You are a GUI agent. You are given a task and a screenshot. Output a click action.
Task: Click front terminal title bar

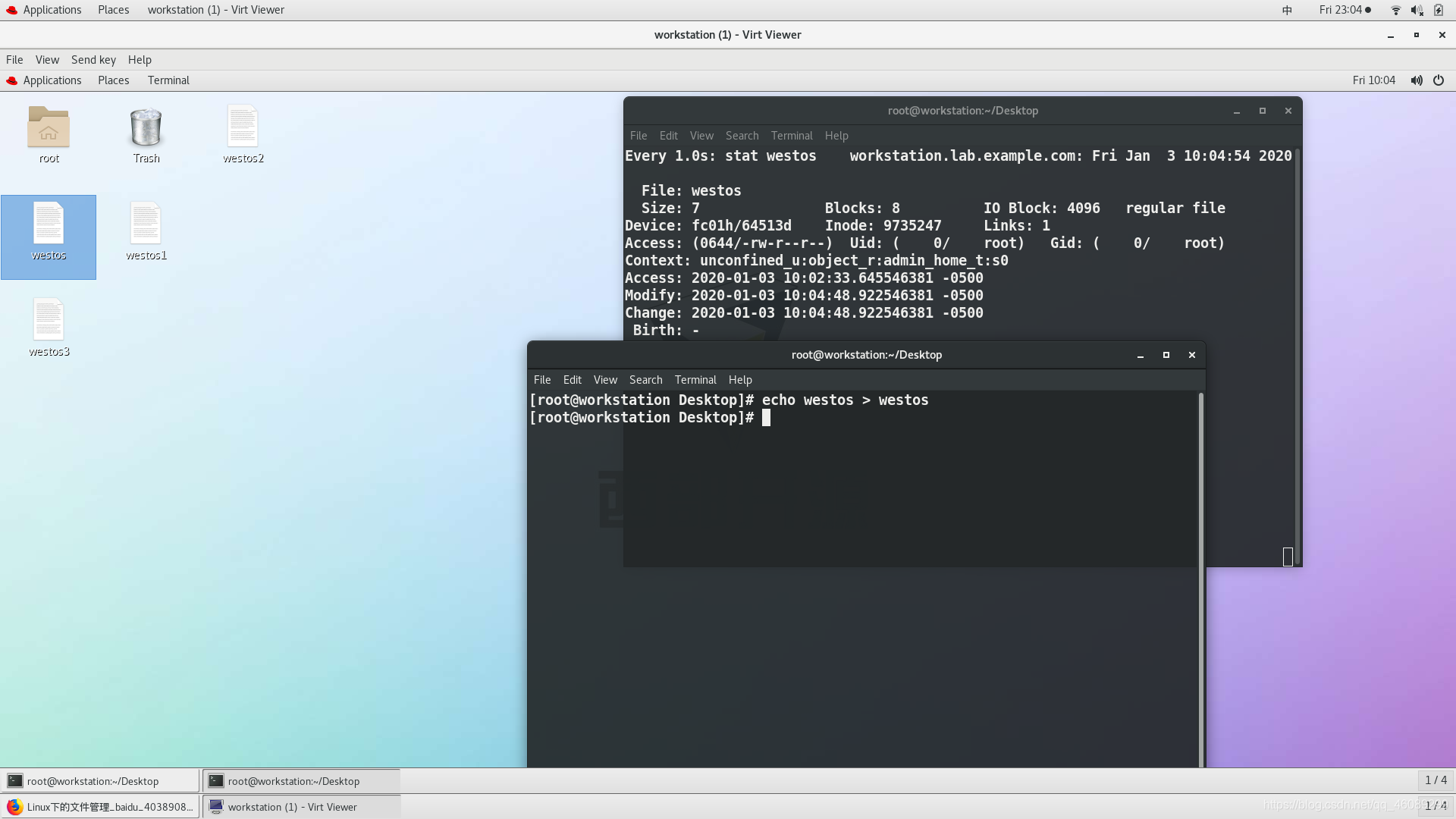click(x=866, y=355)
